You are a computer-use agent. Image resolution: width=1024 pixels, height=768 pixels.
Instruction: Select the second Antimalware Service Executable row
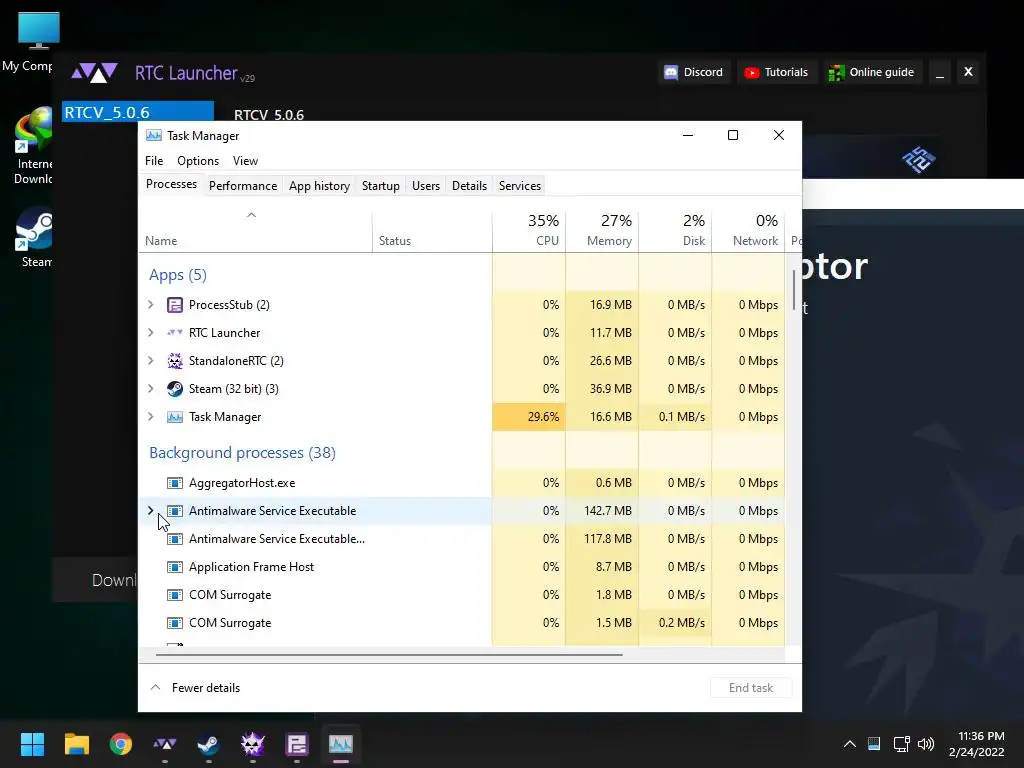pyautogui.click(x=462, y=539)
